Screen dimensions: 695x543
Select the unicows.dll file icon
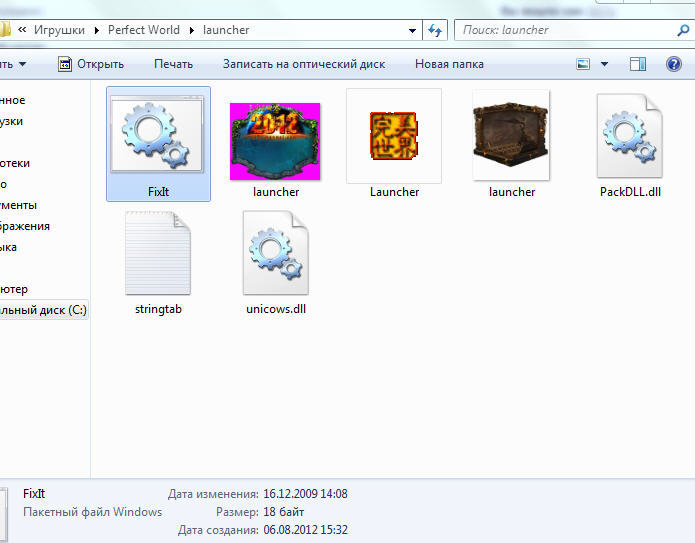(276, 254)
